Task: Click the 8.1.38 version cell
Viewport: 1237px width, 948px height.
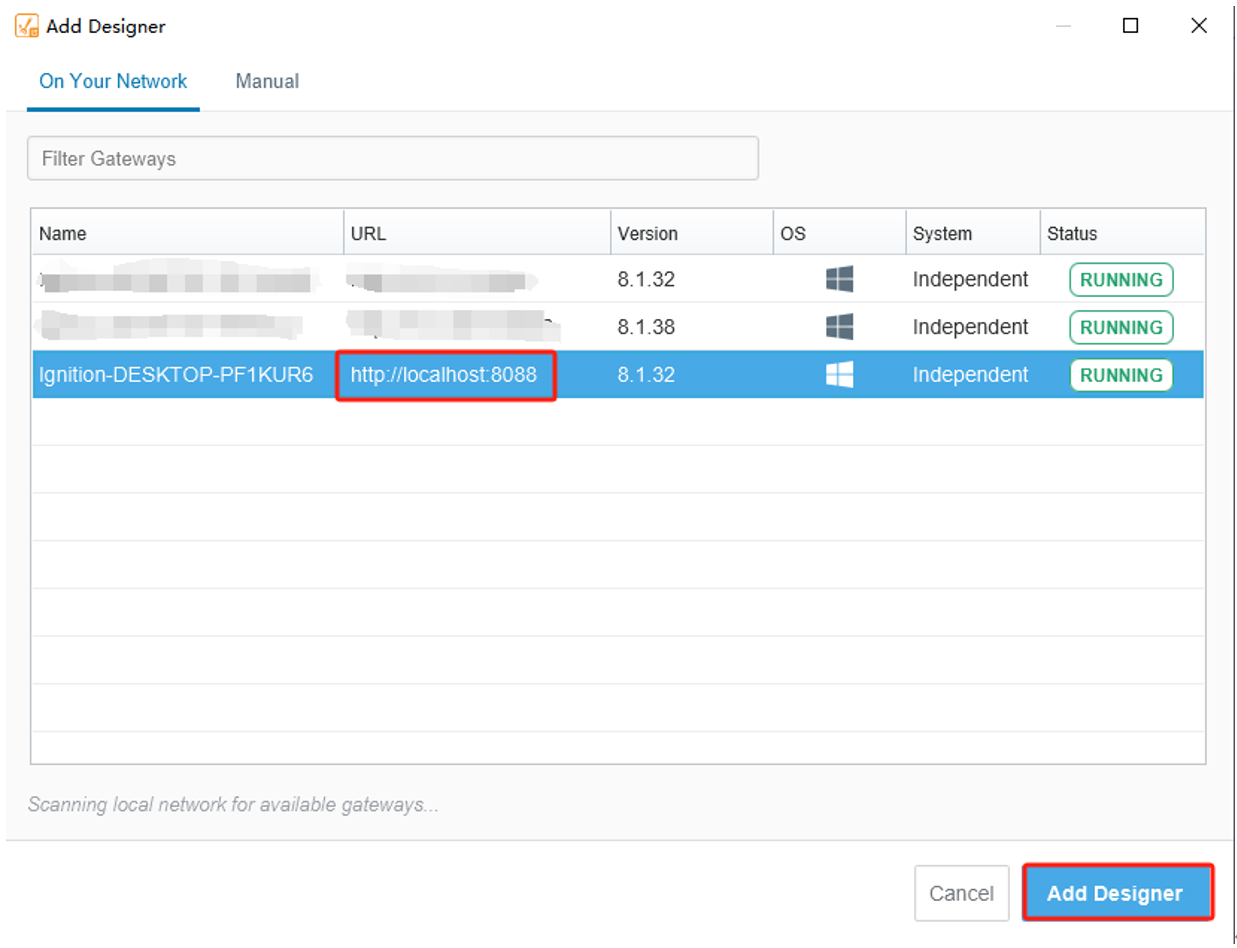Action: coord(646,327)
